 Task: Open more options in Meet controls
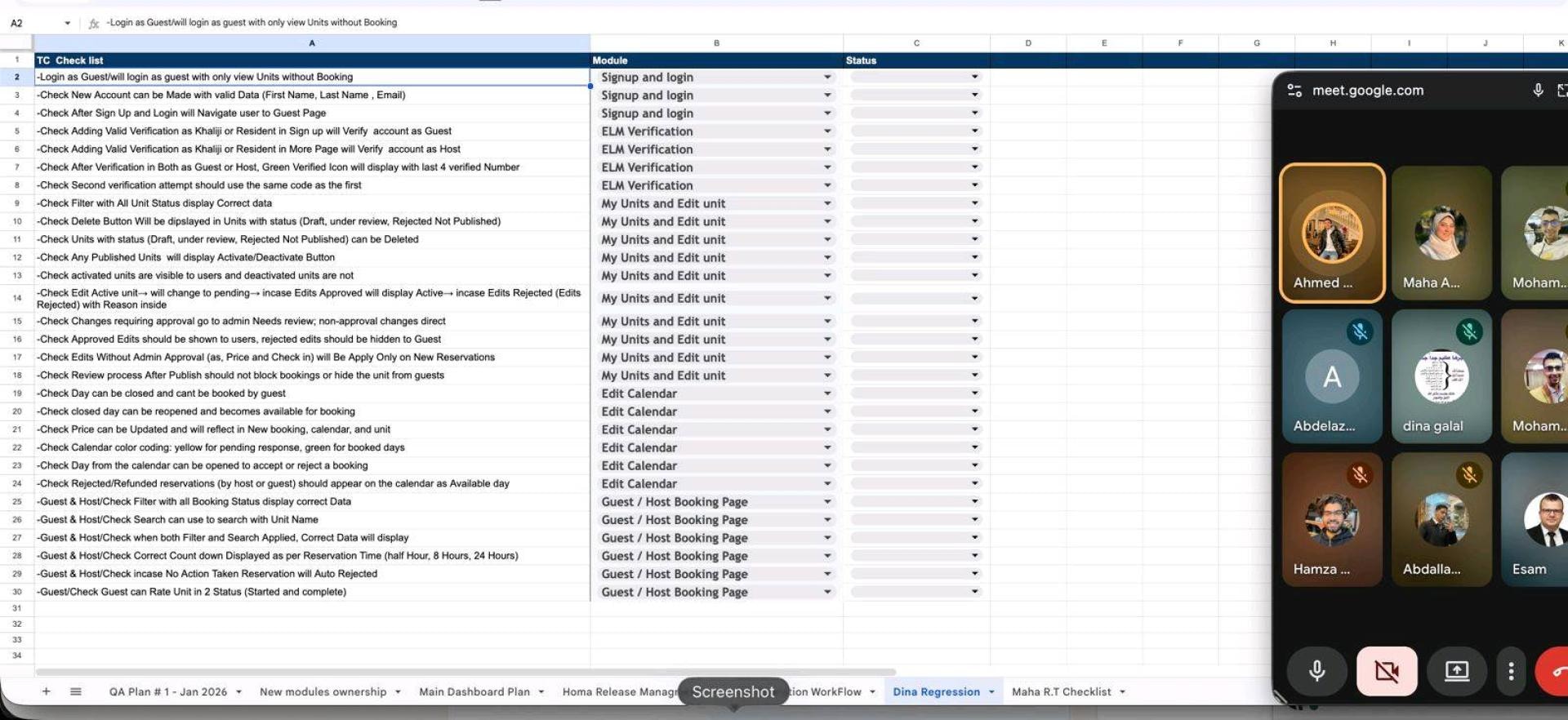point(1511,671)
